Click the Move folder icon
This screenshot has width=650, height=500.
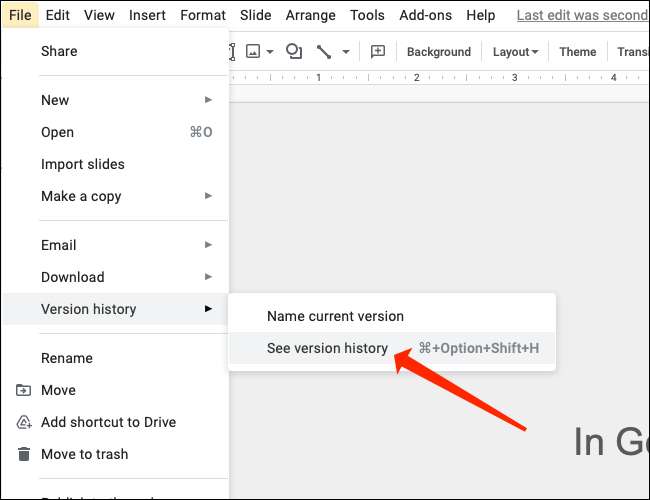click(x=23, y=390)
